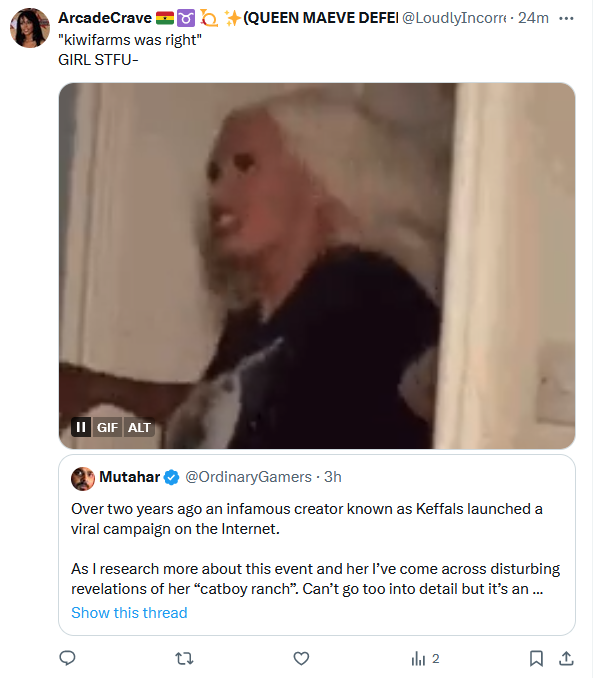
Task: Open the reply comment icon
Action: (67, 658)
